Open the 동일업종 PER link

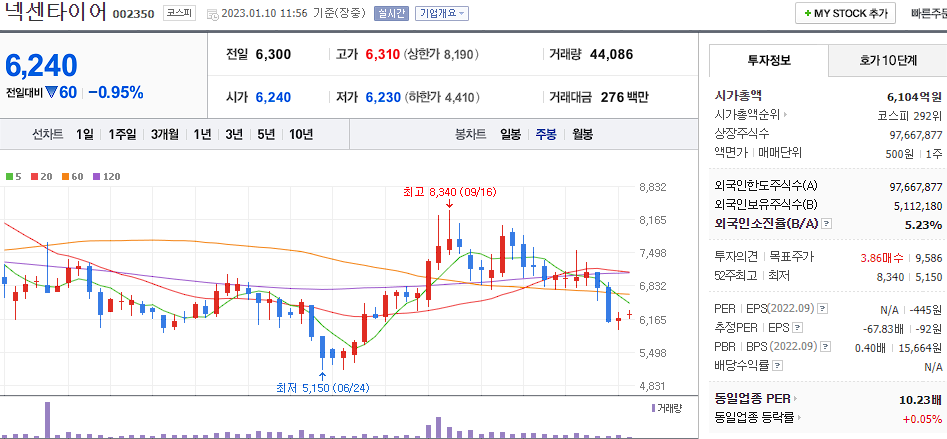755,399
